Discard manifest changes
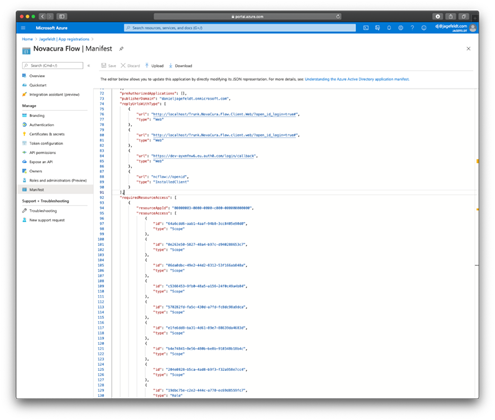 click(x=130, y=66)
